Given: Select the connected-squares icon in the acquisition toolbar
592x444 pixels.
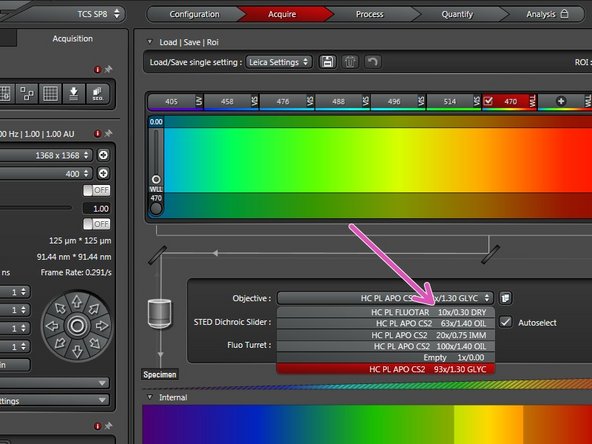Looking at the screenshot, I should [x=27, y=93].
